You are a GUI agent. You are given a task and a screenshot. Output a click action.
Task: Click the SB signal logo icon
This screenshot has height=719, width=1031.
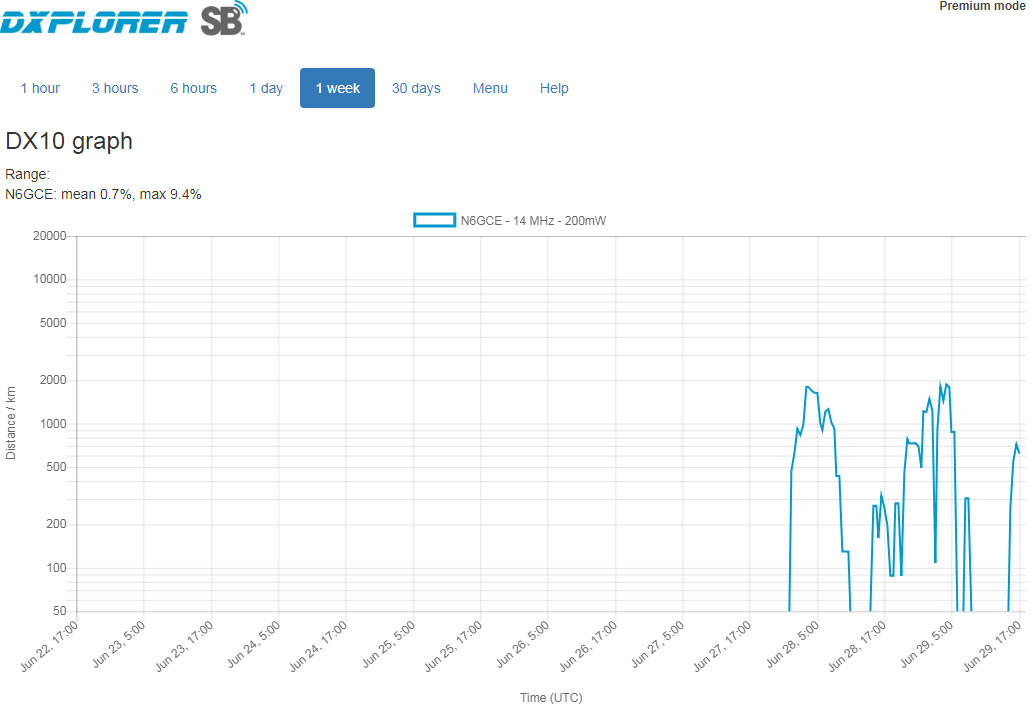[x=224, y=19]
